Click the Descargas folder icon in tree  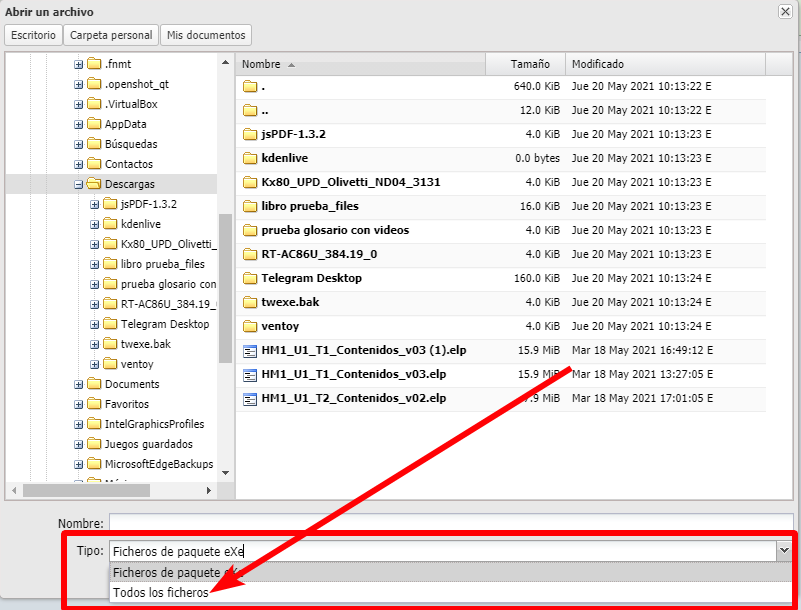[x=94, y=184]
